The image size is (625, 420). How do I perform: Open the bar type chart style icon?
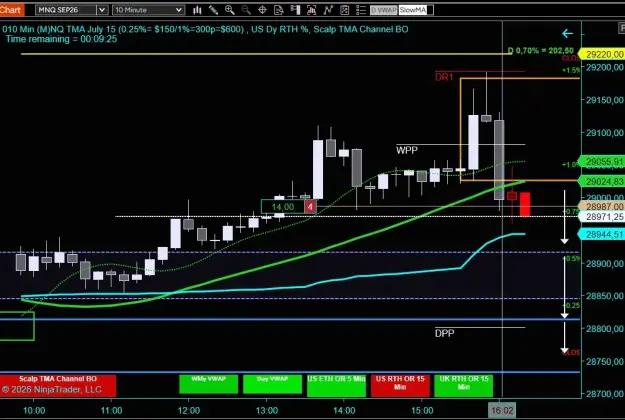click(x=197, y=10)
